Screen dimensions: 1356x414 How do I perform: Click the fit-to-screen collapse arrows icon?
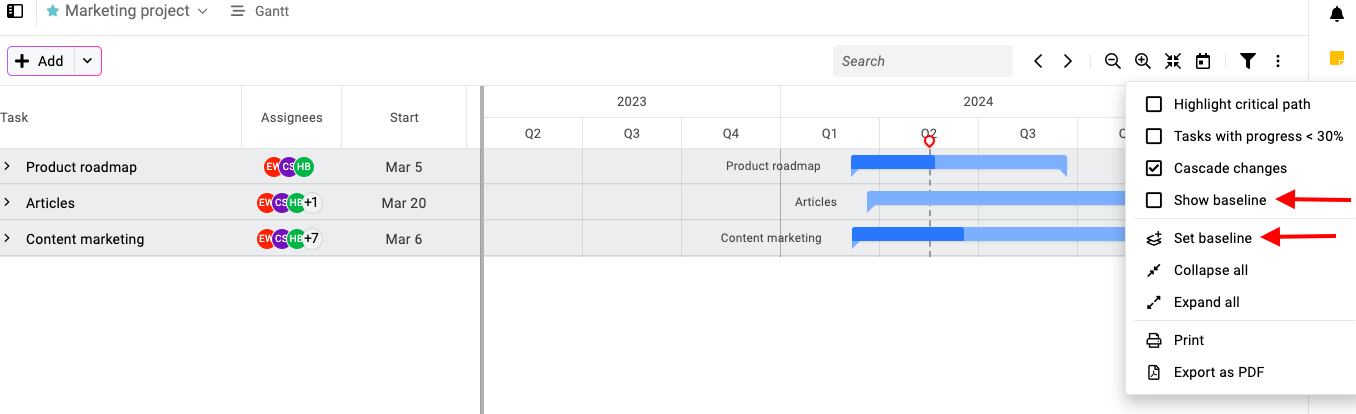(x=1173, y=61)
